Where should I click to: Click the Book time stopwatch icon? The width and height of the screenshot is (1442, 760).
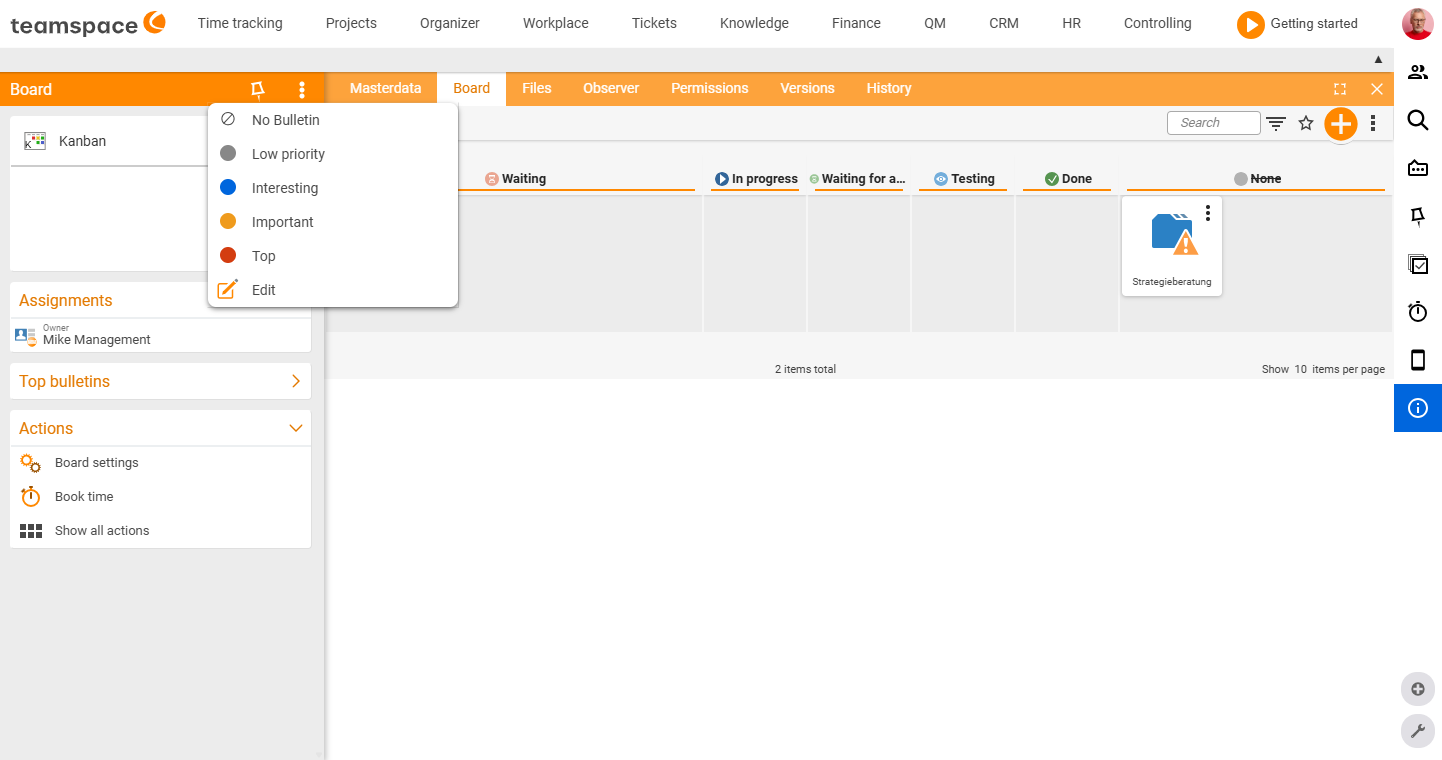point(31,497)
